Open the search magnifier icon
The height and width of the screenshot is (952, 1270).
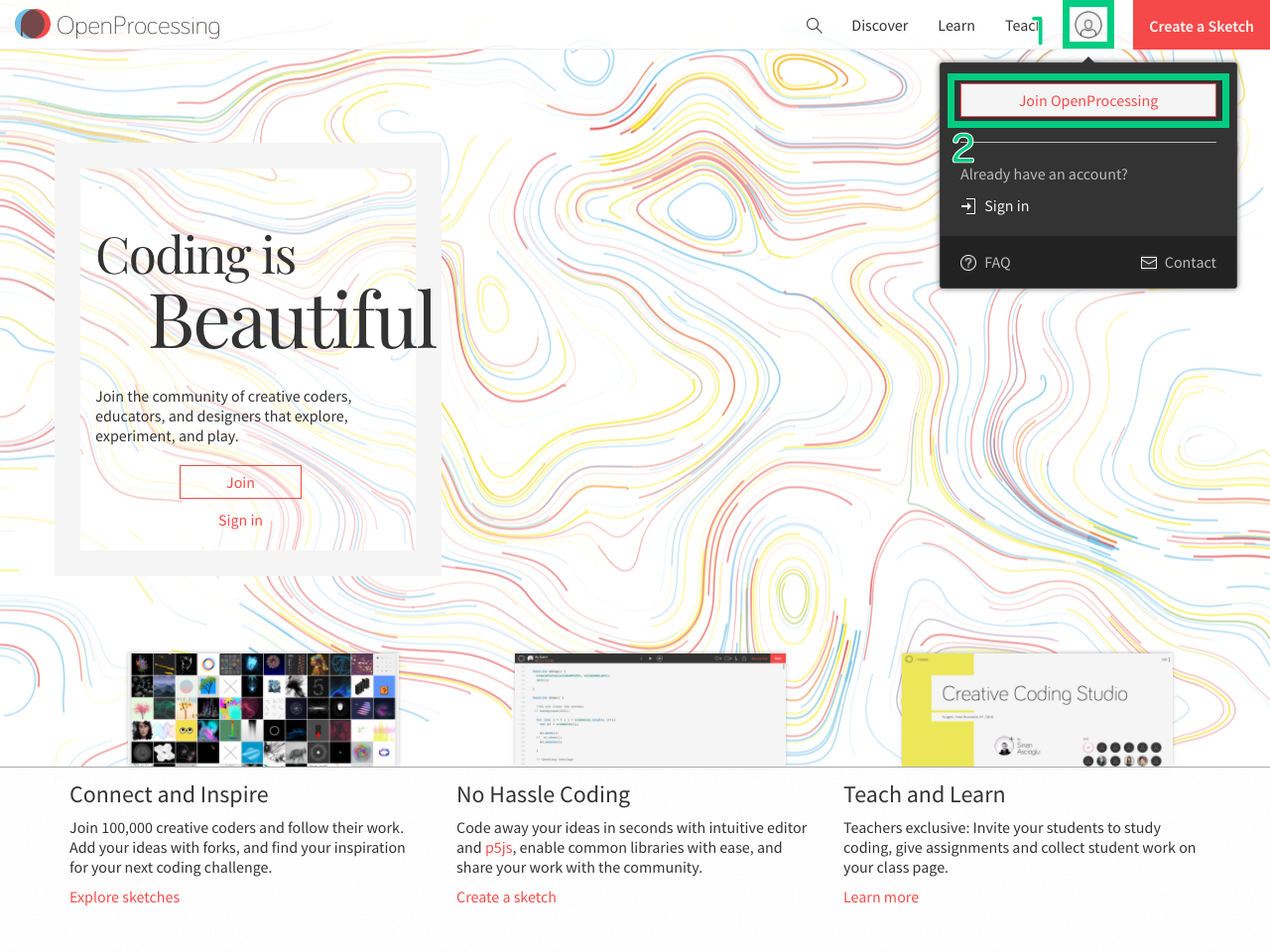pyautogui.click(x=814, y=26)
